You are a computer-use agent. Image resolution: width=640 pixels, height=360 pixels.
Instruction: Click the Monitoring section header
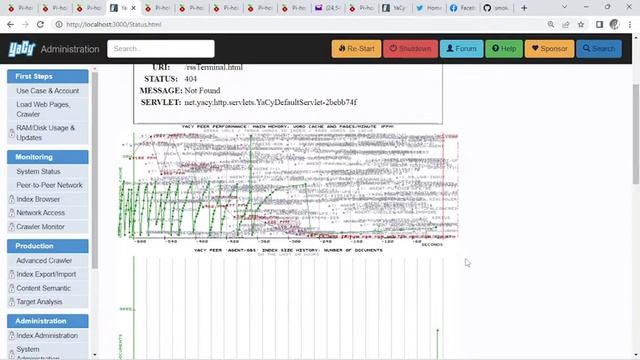point(48,157)
